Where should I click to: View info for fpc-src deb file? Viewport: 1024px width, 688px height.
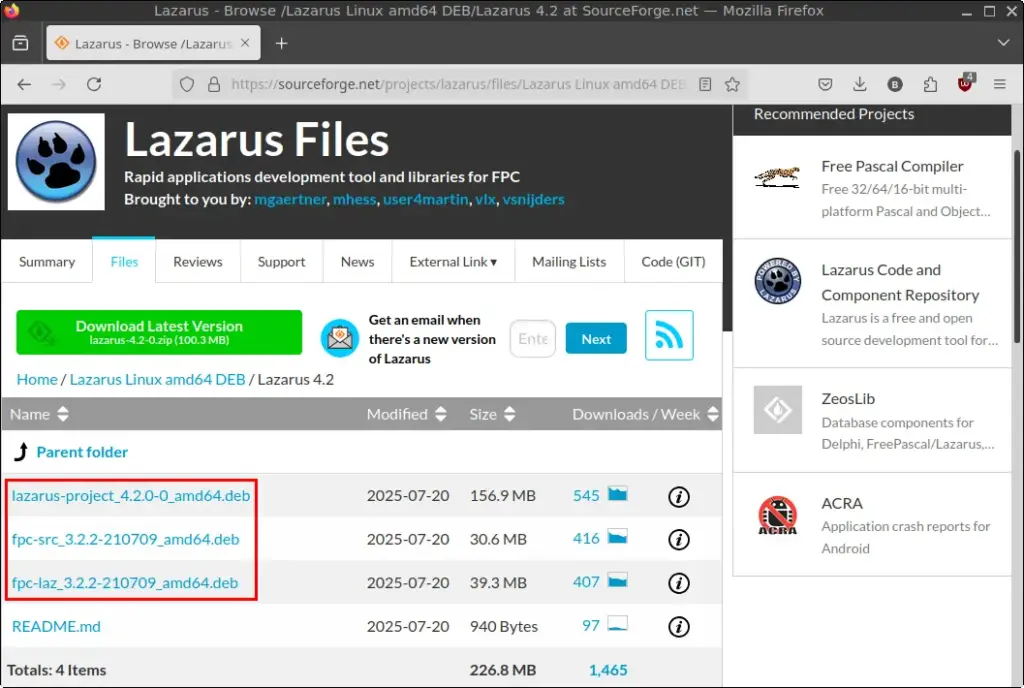pyautogui.click(x=679, y=540)
